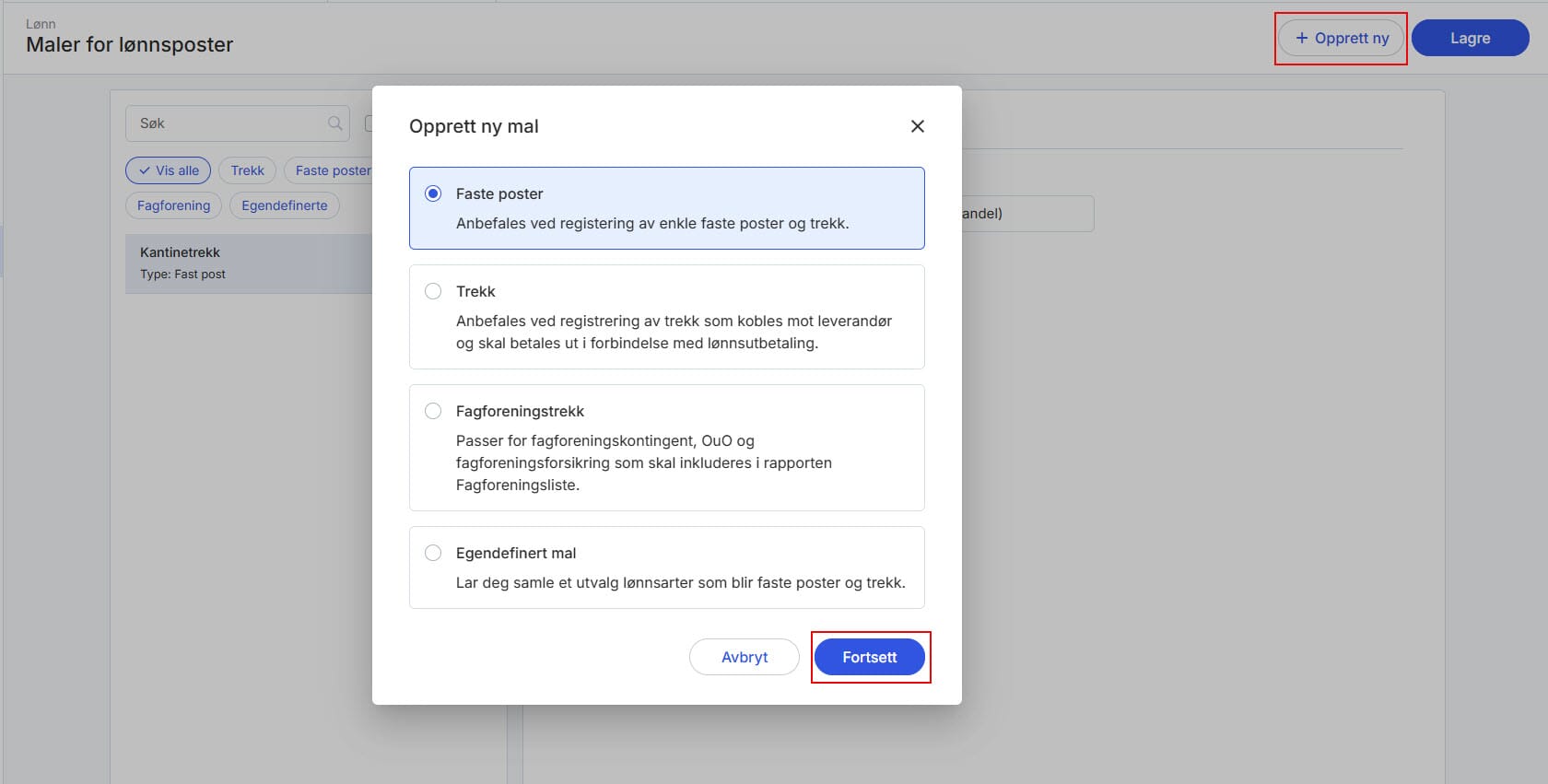
Task: Filter templates by Fagforening chip
Action: point(173,205)
